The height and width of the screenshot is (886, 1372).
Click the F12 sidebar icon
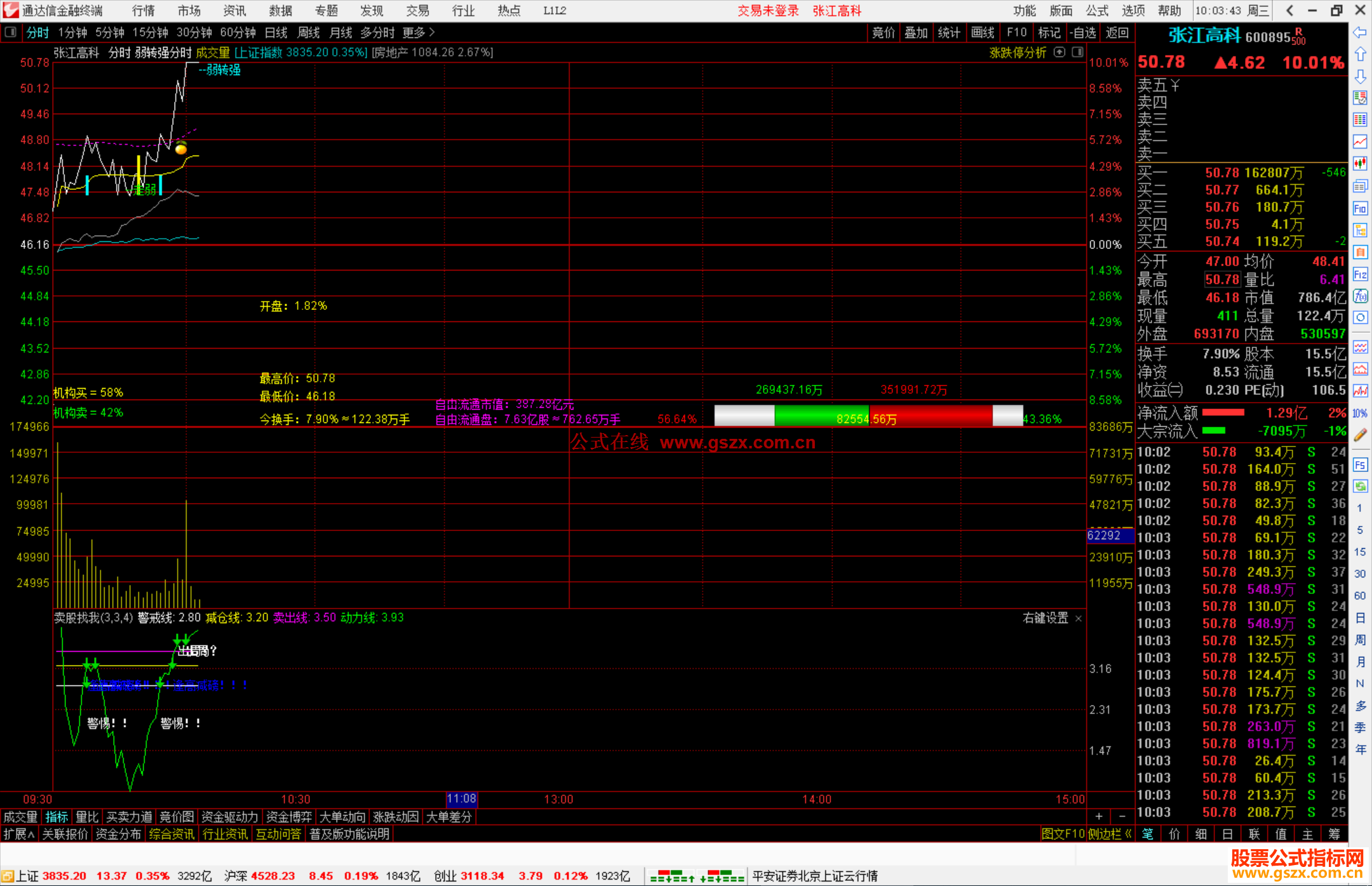pos(1360,274)
